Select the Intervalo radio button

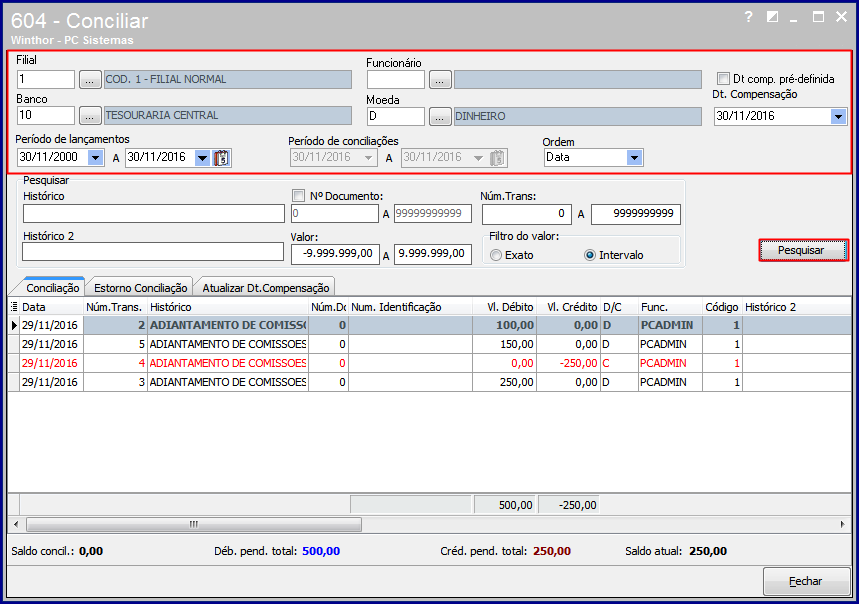click(x=589, y=255)
